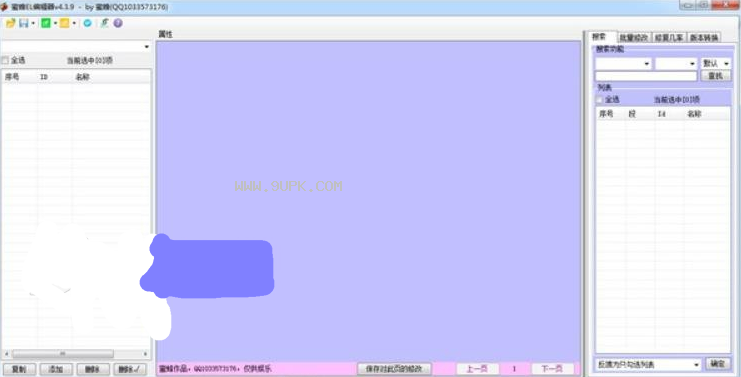Click the 保存对此页的修改 button
This screenshot has height=377, width=741.
(x=394, y=368)
